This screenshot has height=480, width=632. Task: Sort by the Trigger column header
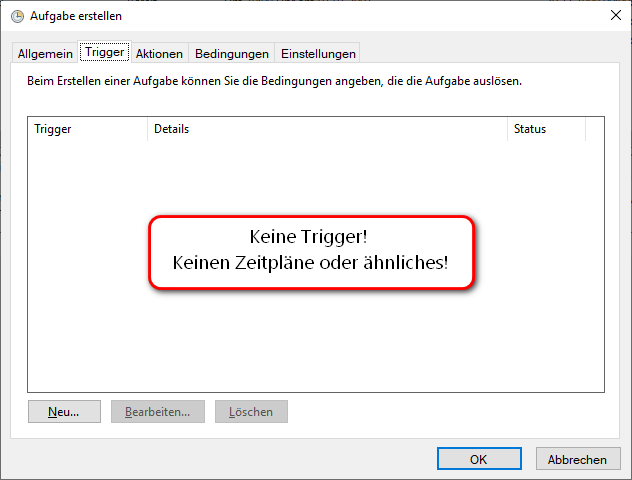pyautogui.click(x=87, y=129)
